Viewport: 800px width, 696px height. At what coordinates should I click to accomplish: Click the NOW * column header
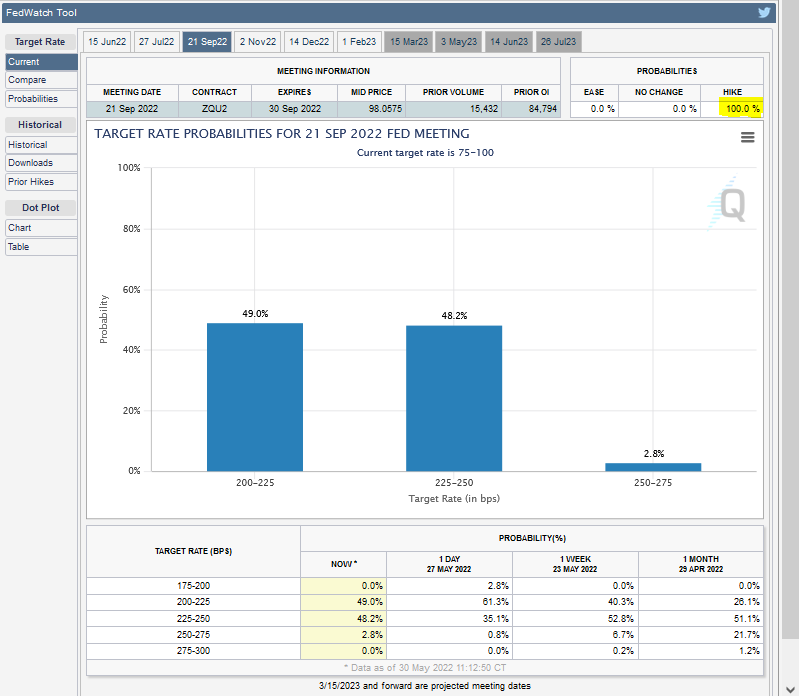[x=343, y=564]
